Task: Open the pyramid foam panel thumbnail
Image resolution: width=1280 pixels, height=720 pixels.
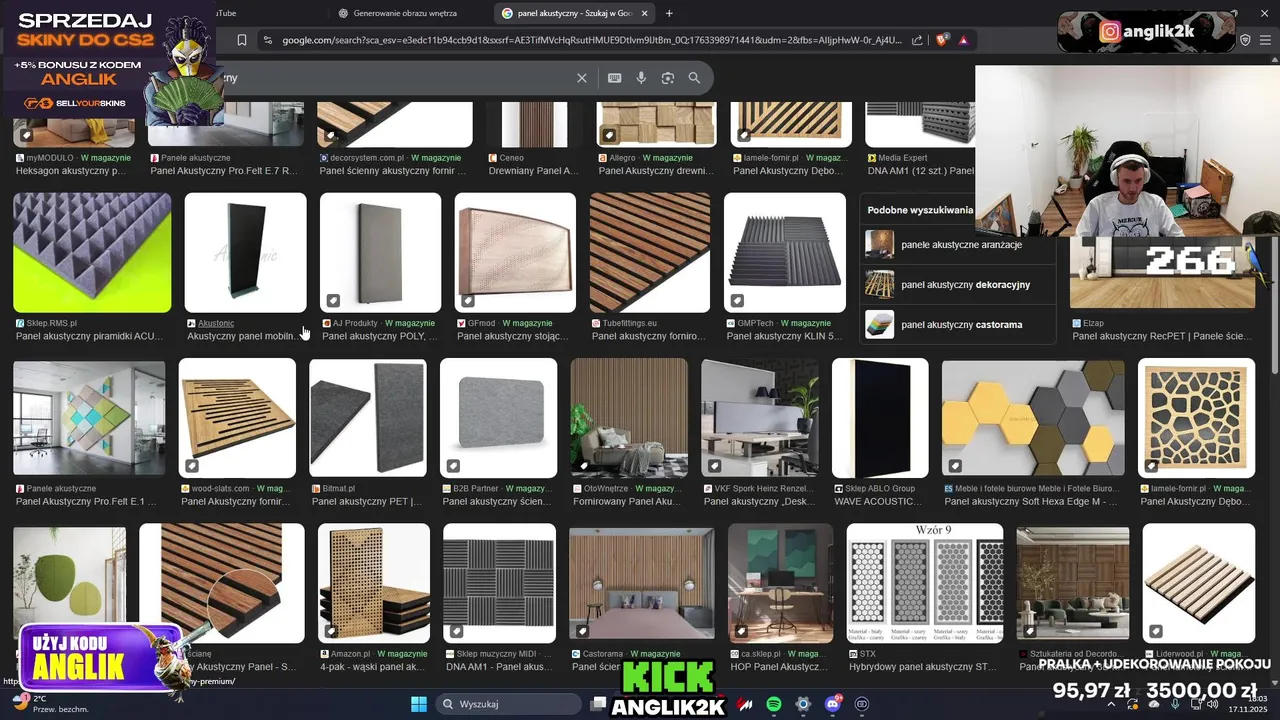Action: [92, 253]
